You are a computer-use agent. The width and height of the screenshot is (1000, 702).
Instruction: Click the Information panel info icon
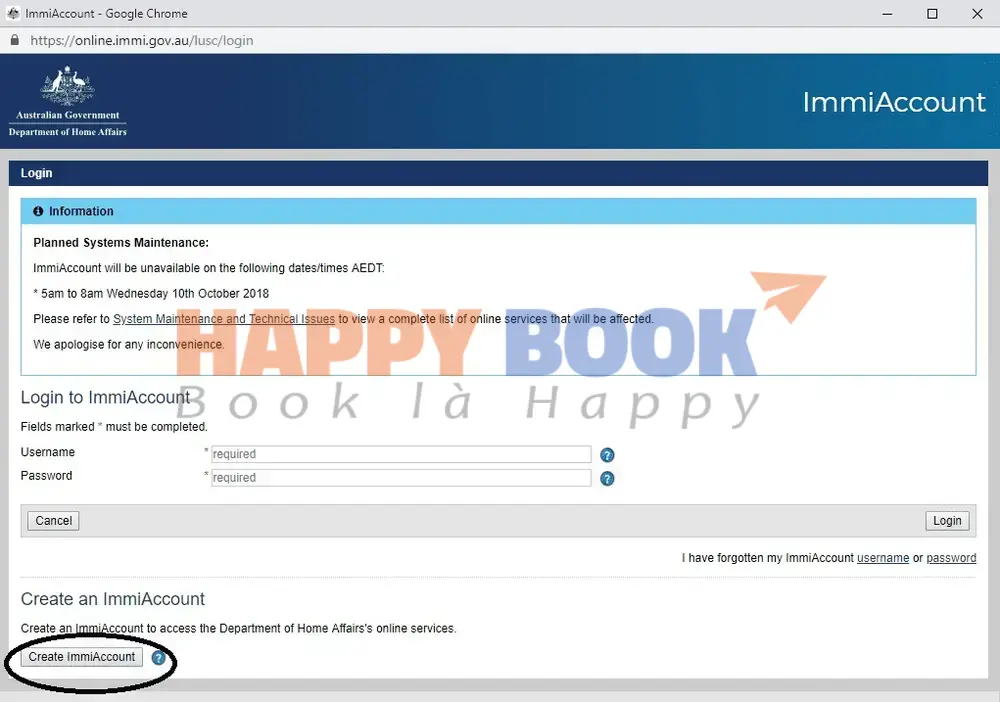pos(38,212)
